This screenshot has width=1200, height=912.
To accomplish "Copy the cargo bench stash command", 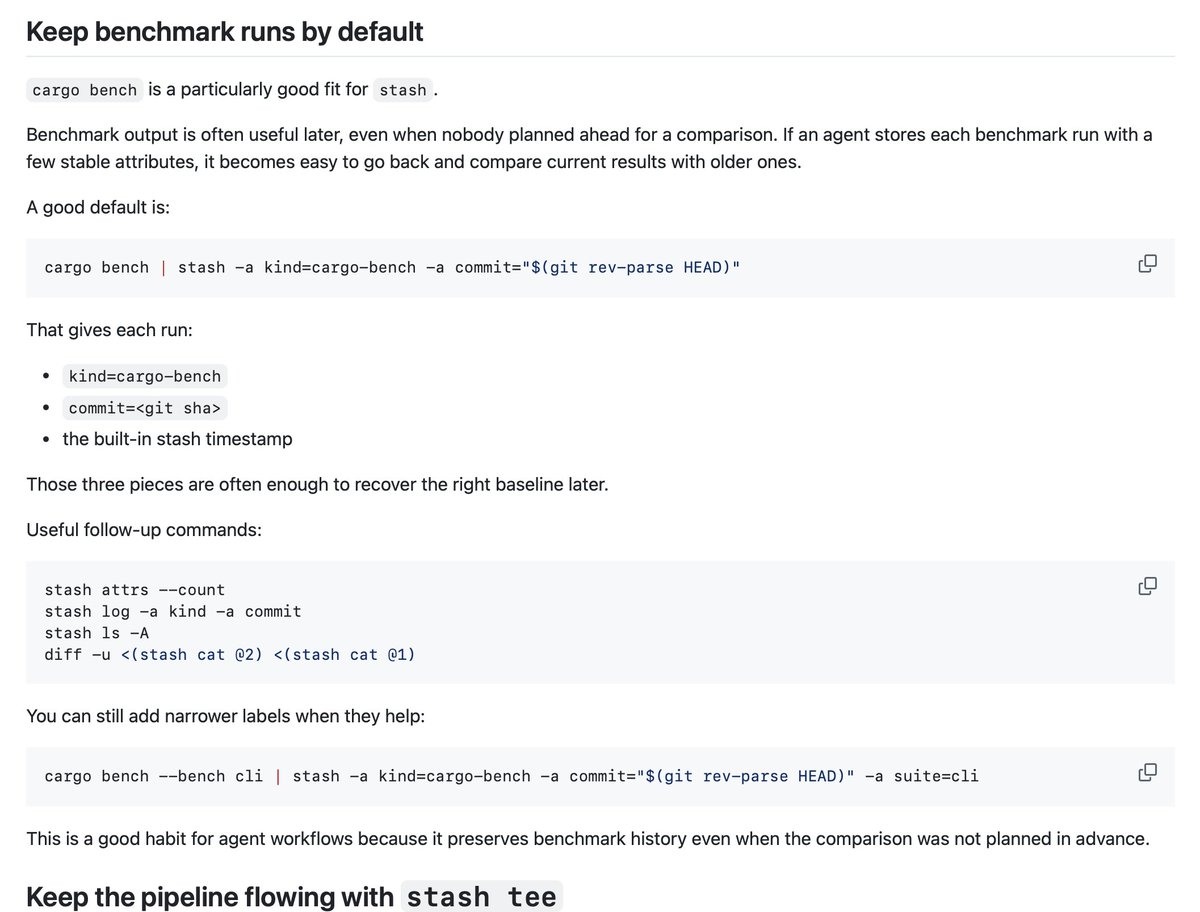I will click(1147, 264).
